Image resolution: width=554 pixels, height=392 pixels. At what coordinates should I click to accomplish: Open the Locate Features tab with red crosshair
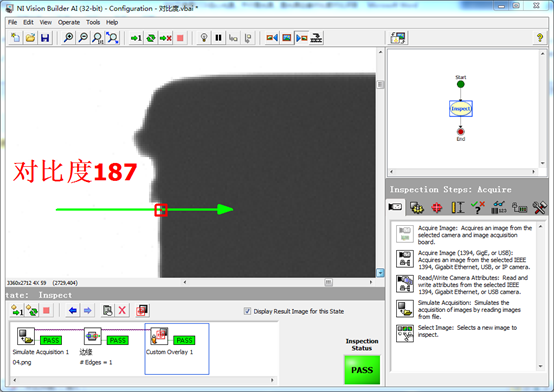click(x=436, y=207)
